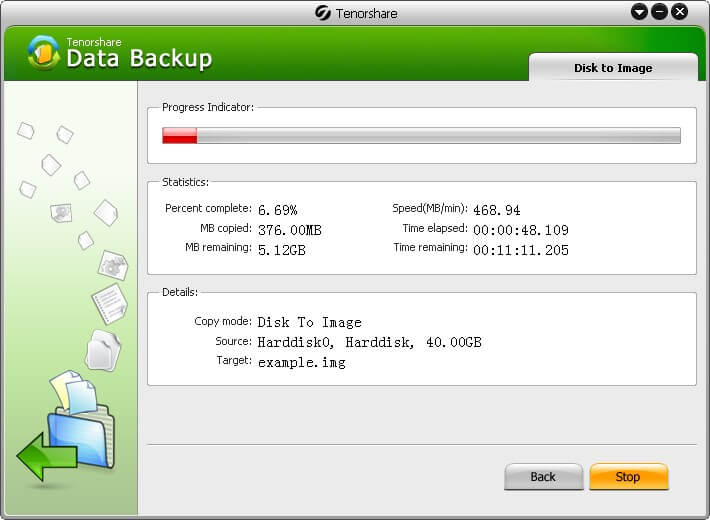
Task: Click the Speed value 468.94
Action: (x=497, y=210)
